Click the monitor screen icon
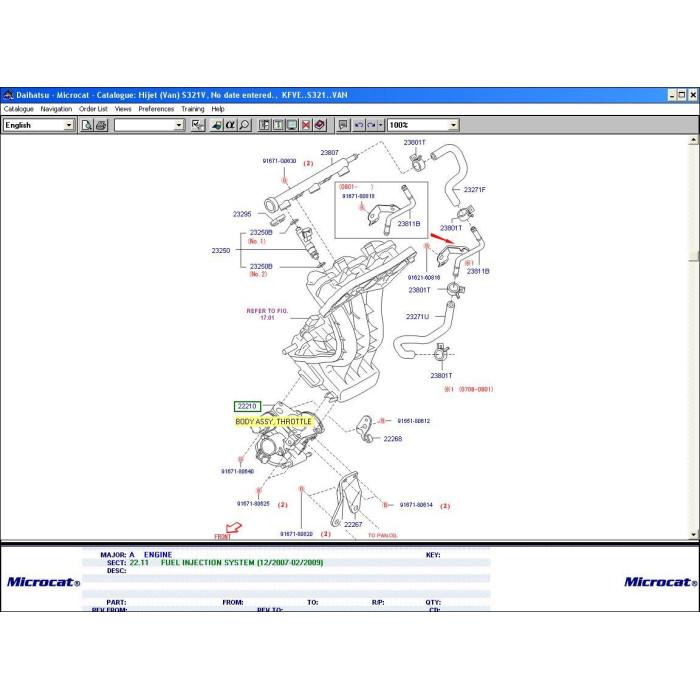Viewport: 700px width, 700px height. [x=292, y=125]
